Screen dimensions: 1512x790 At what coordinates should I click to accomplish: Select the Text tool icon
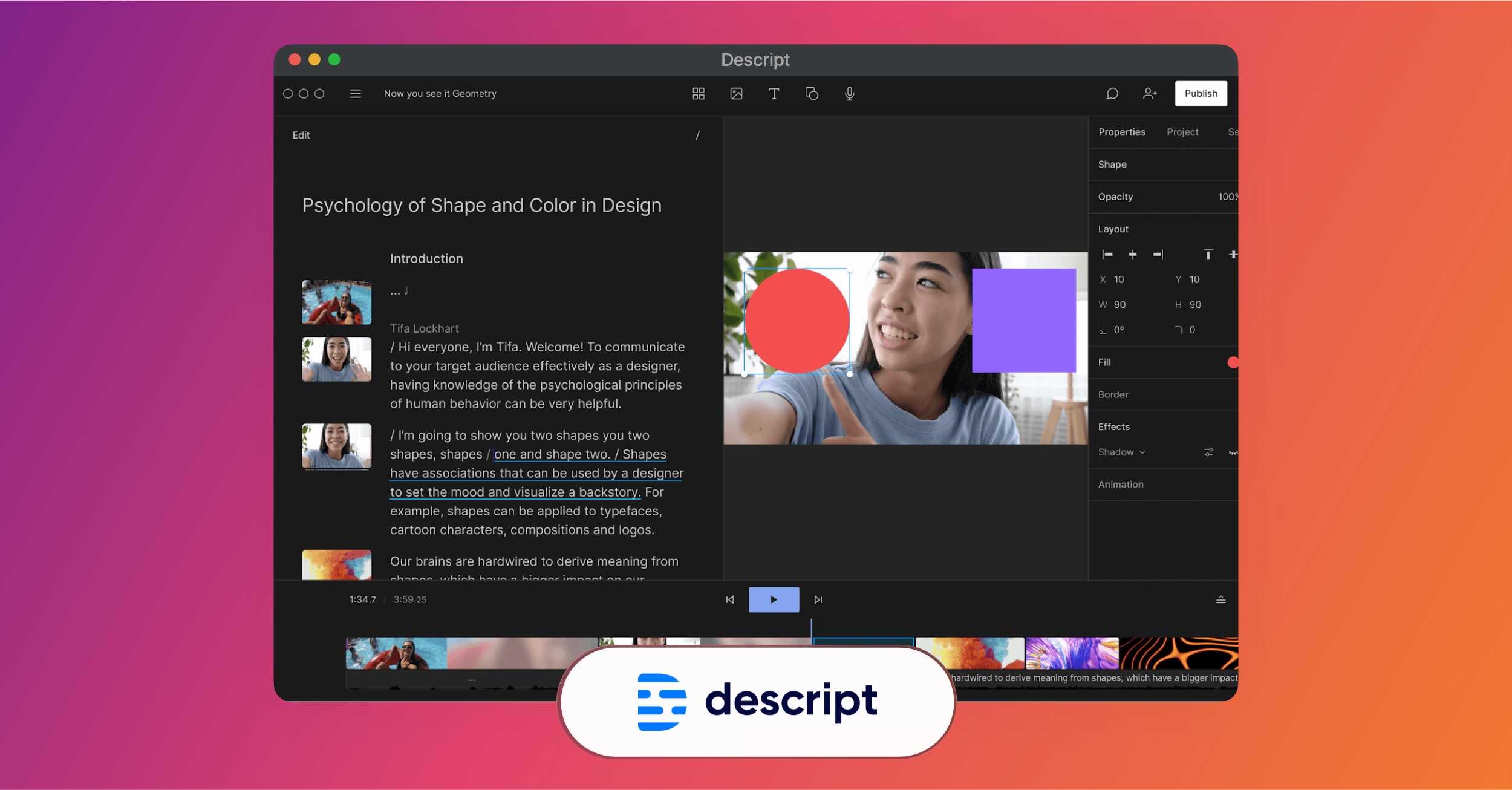click(x=774, y=94)
